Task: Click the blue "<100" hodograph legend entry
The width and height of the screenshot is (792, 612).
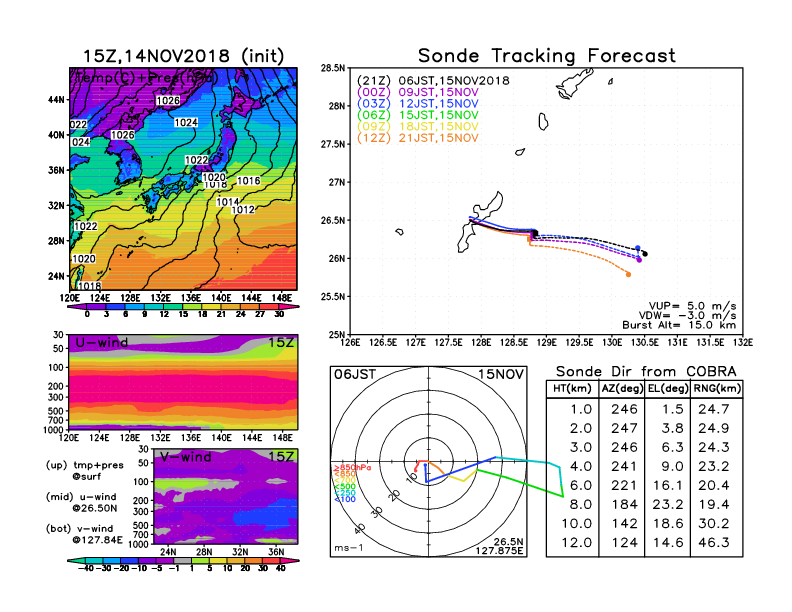Action: coord(344,499)
